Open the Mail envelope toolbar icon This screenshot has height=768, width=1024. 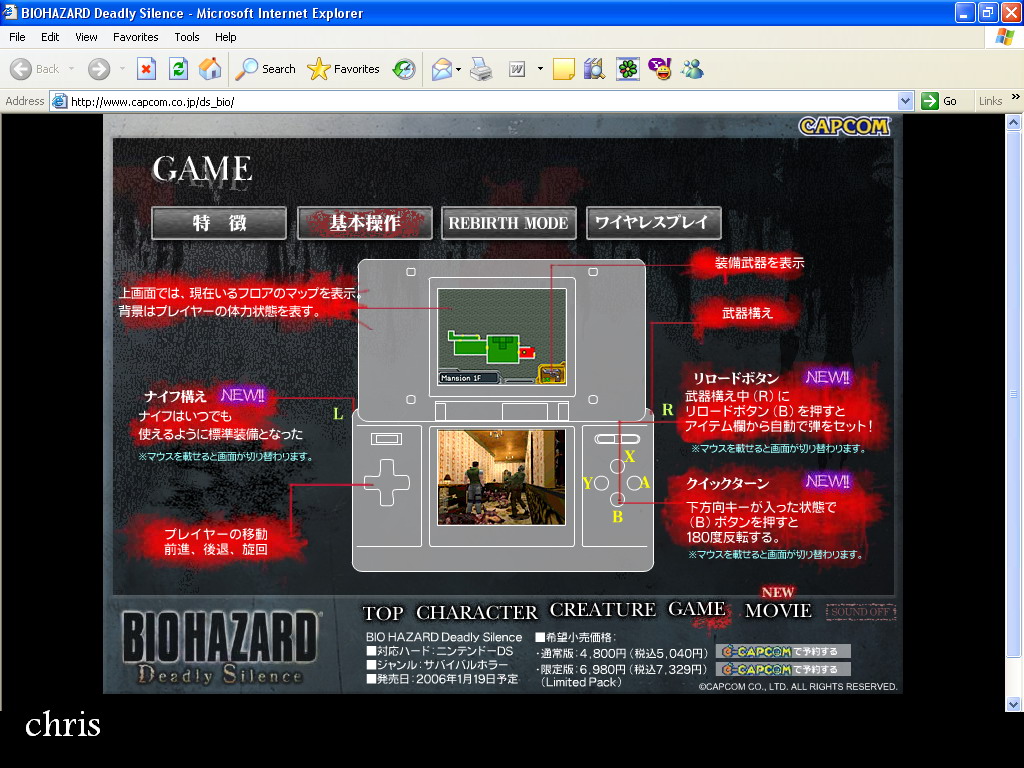coord(441,69)
